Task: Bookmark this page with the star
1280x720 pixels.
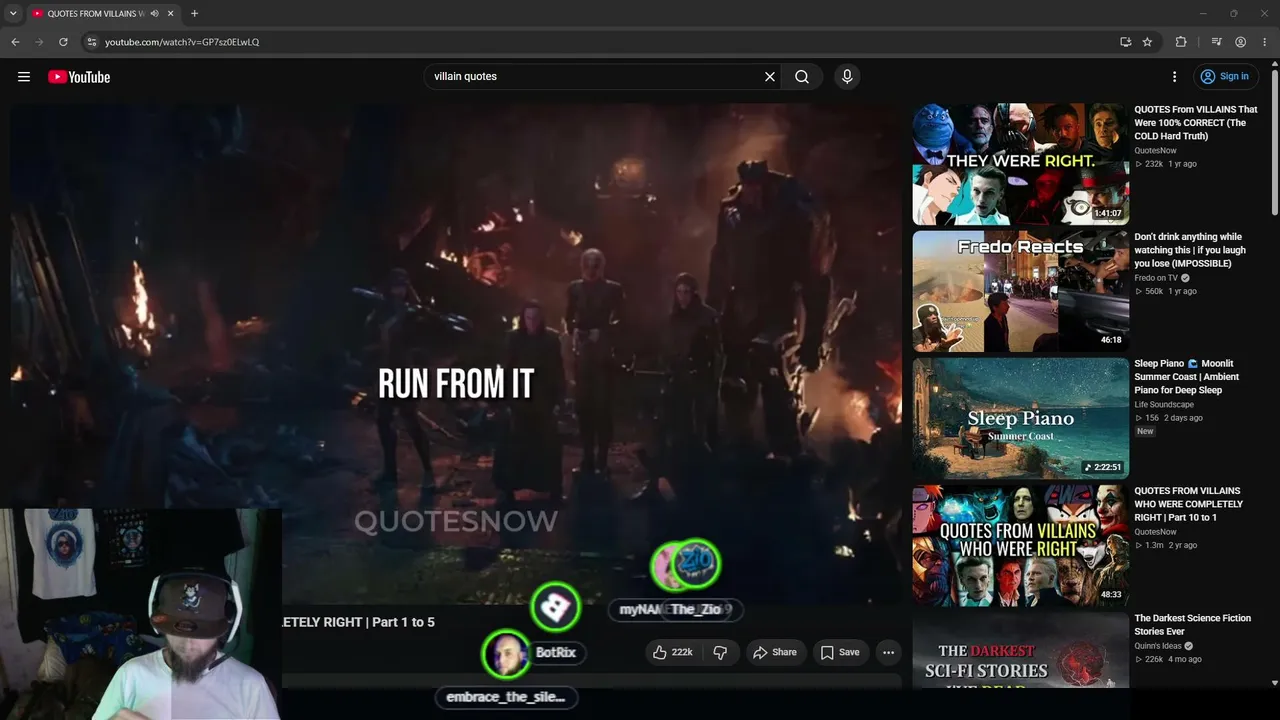Action: [1148, 42]
